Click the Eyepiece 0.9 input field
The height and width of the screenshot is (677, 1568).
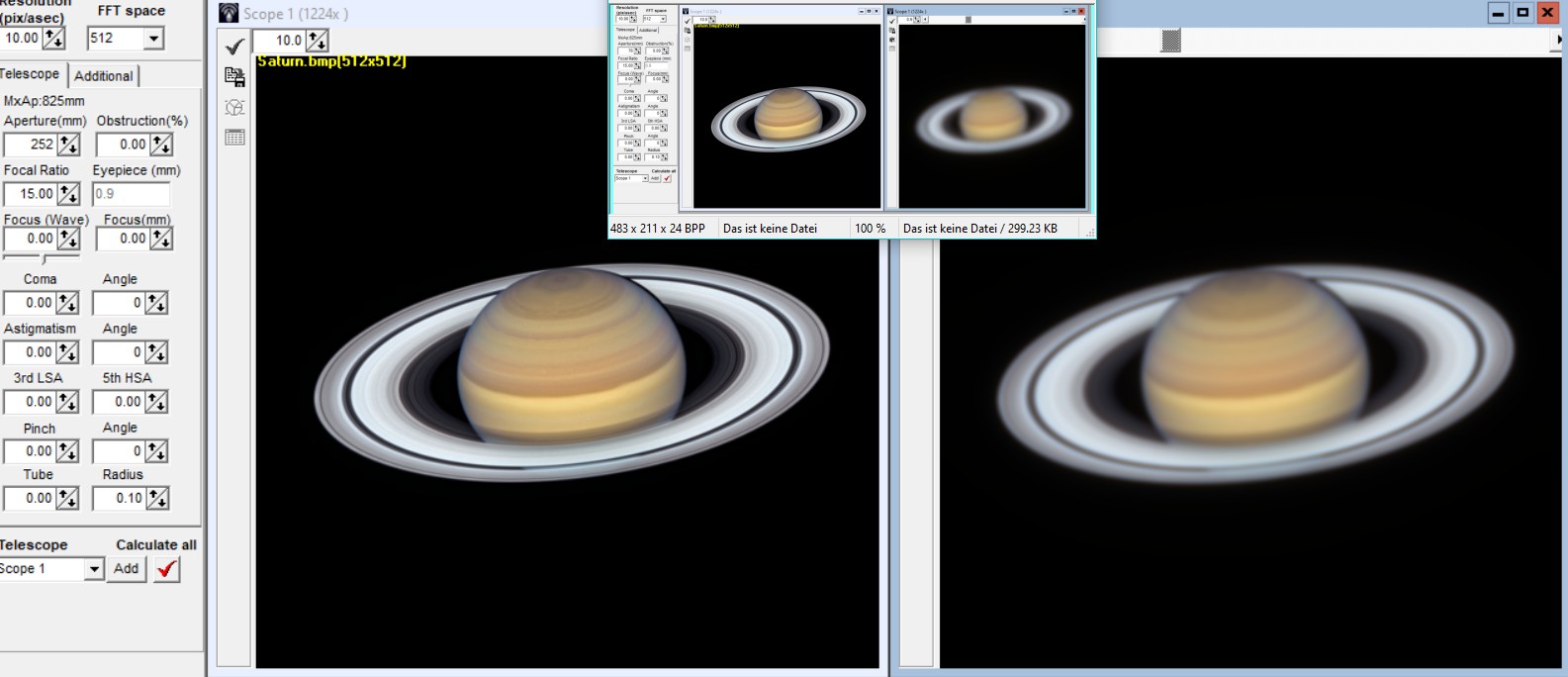132,194
